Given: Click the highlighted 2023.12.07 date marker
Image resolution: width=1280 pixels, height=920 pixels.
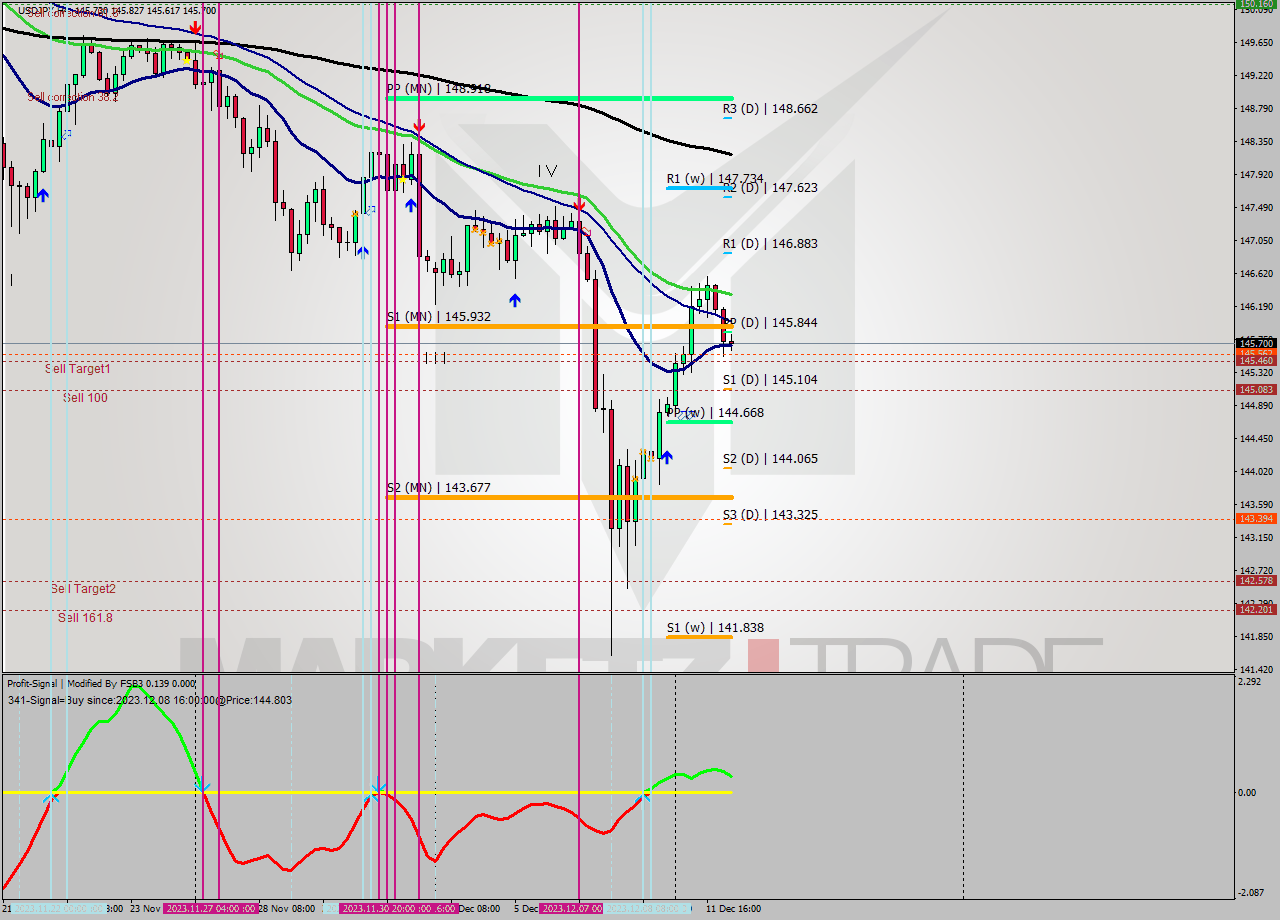Looking at the screenshot, I should click(572, 908).
